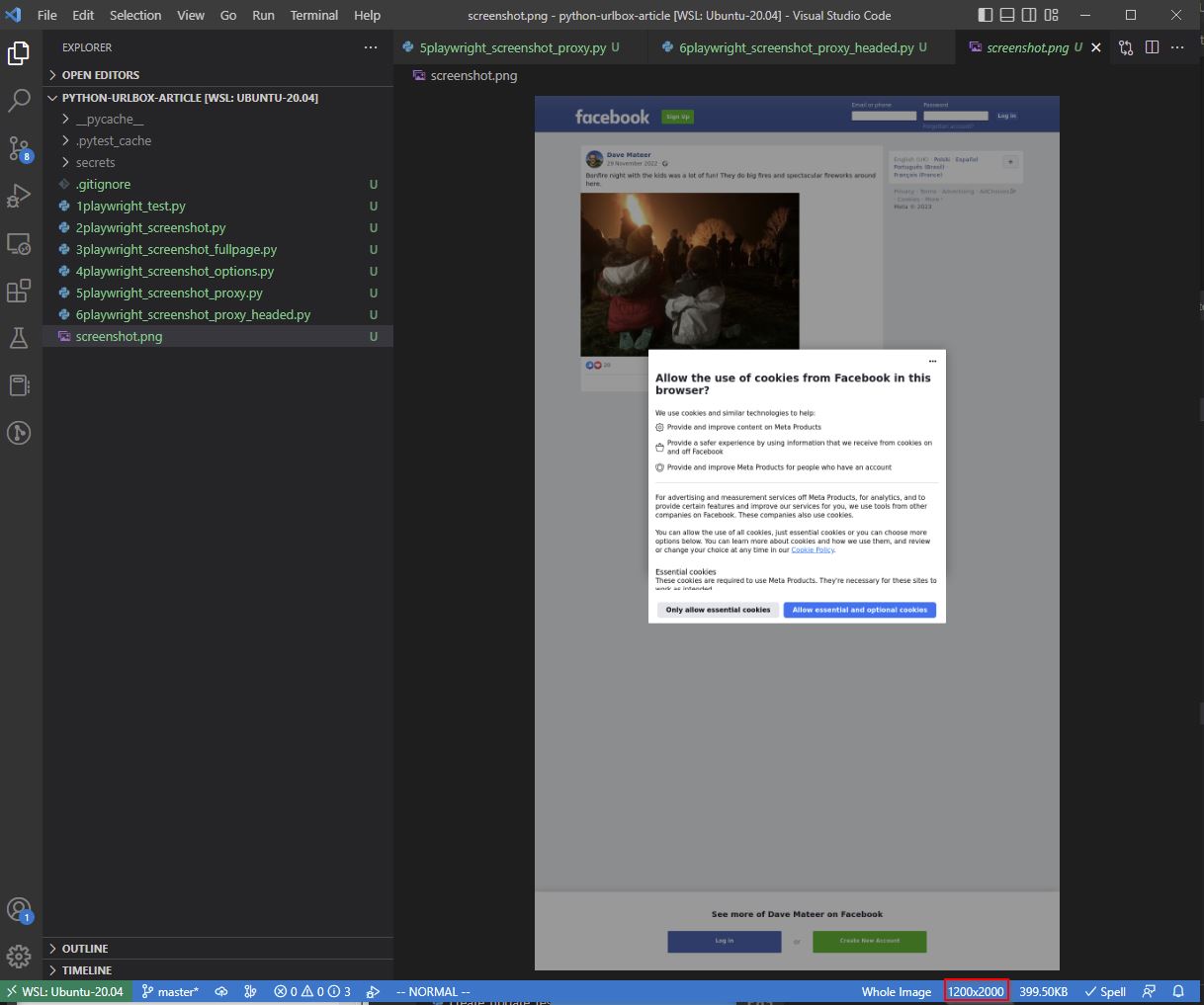This screenshot has height=1005, width=1204.
Task: Open the Extensions view
Action: point(19,291)
